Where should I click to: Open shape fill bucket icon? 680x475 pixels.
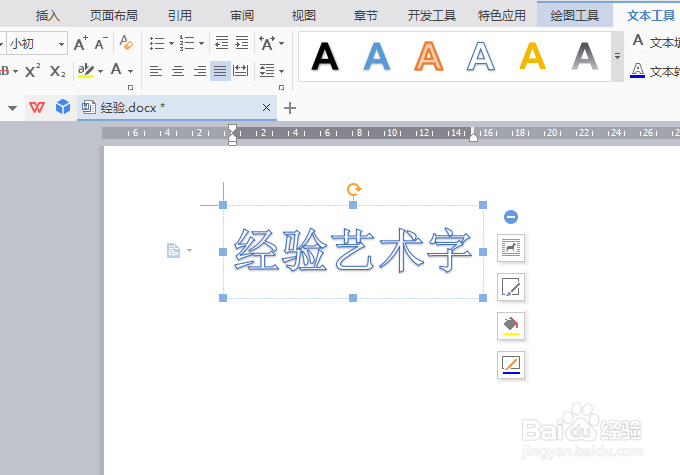point(511,326)
